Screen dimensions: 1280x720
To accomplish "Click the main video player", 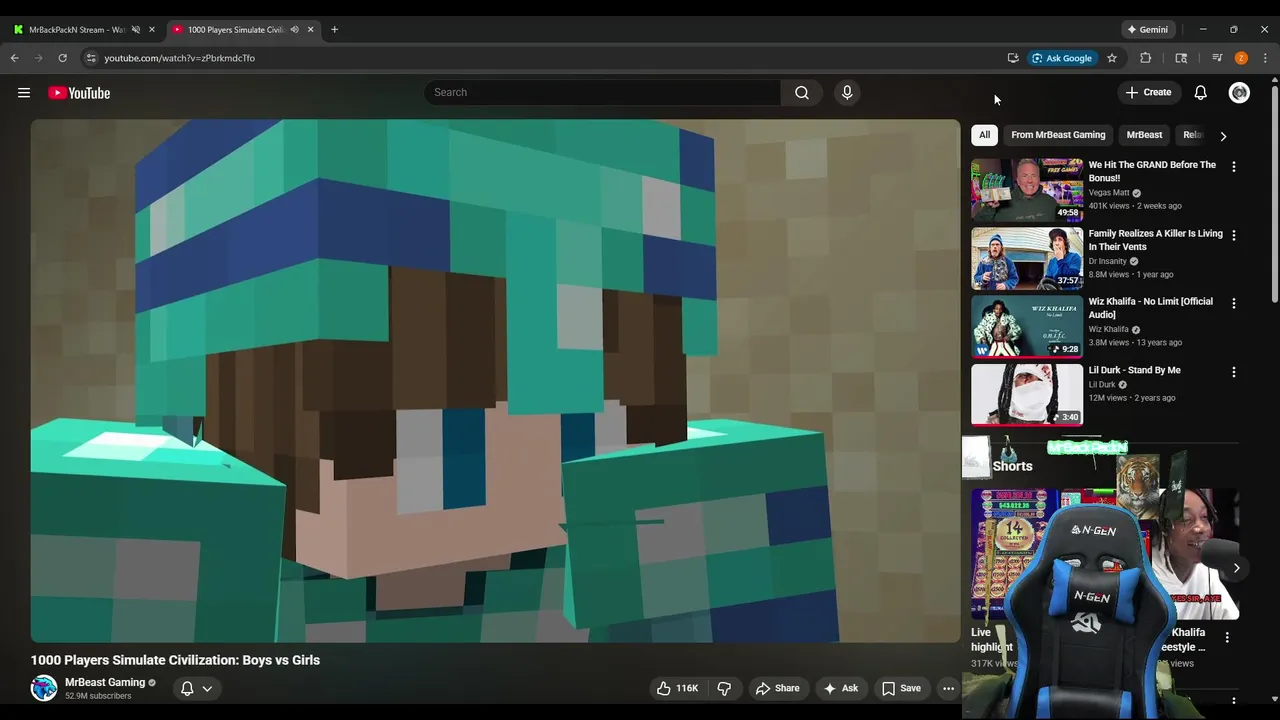I will coord(495,381).
